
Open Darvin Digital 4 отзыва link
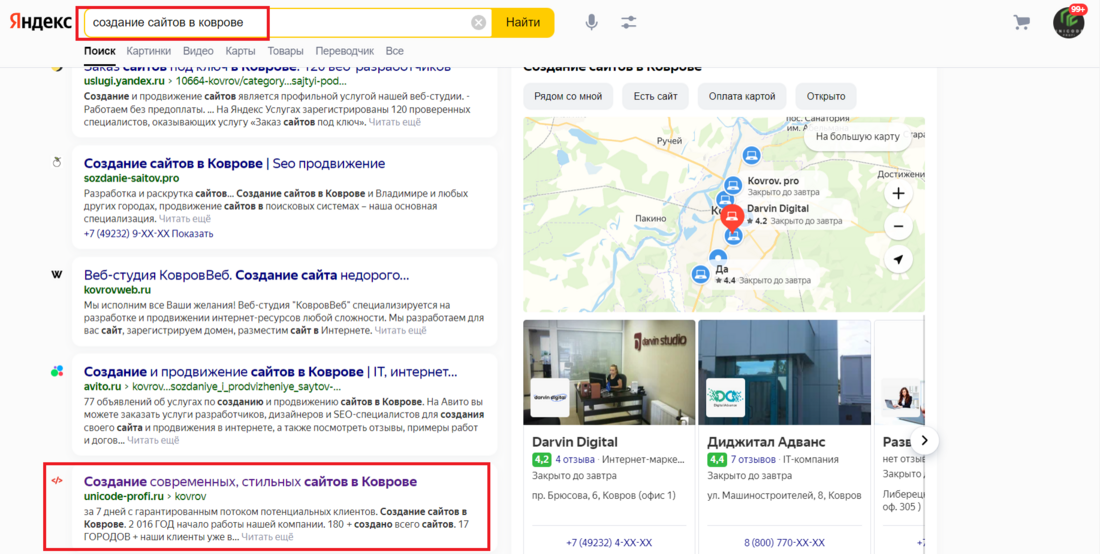575,460
